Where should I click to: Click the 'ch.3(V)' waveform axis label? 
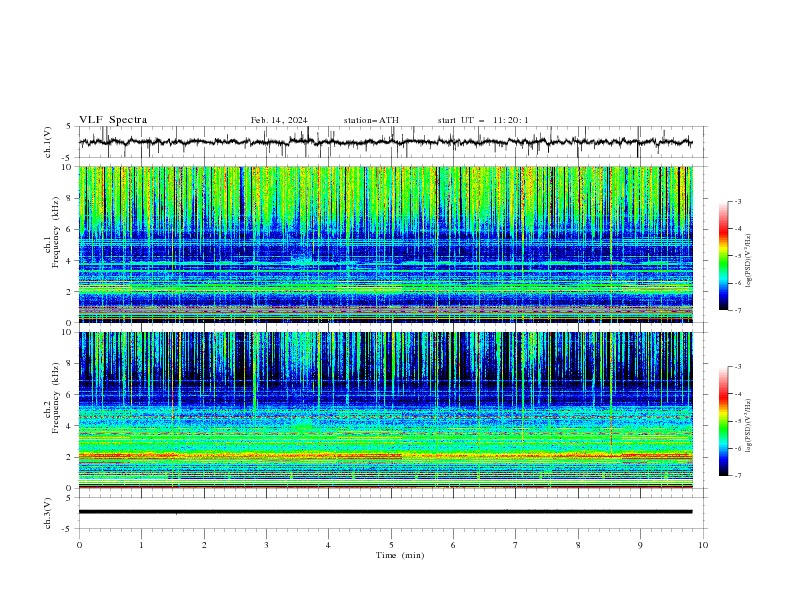pyautogui.click(x=48, y=513)
